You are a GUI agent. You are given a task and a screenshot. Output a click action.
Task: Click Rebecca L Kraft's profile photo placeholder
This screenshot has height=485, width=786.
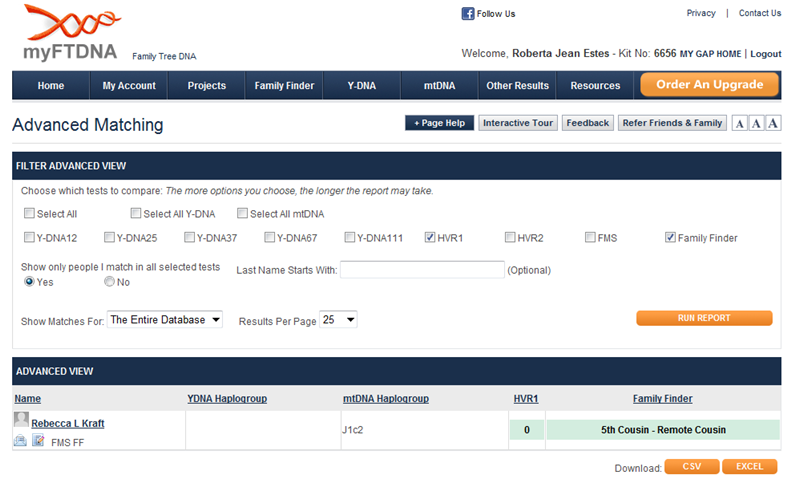[21, 421]
